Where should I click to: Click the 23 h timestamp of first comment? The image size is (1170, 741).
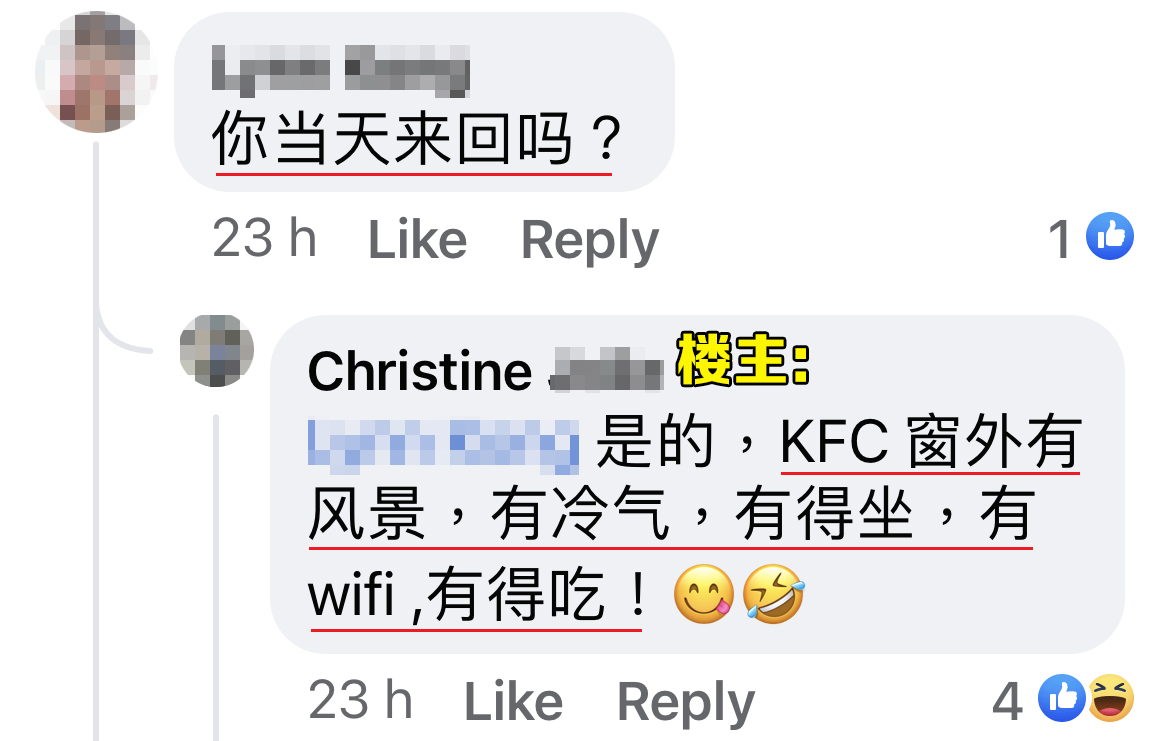(x=264, y=238)
